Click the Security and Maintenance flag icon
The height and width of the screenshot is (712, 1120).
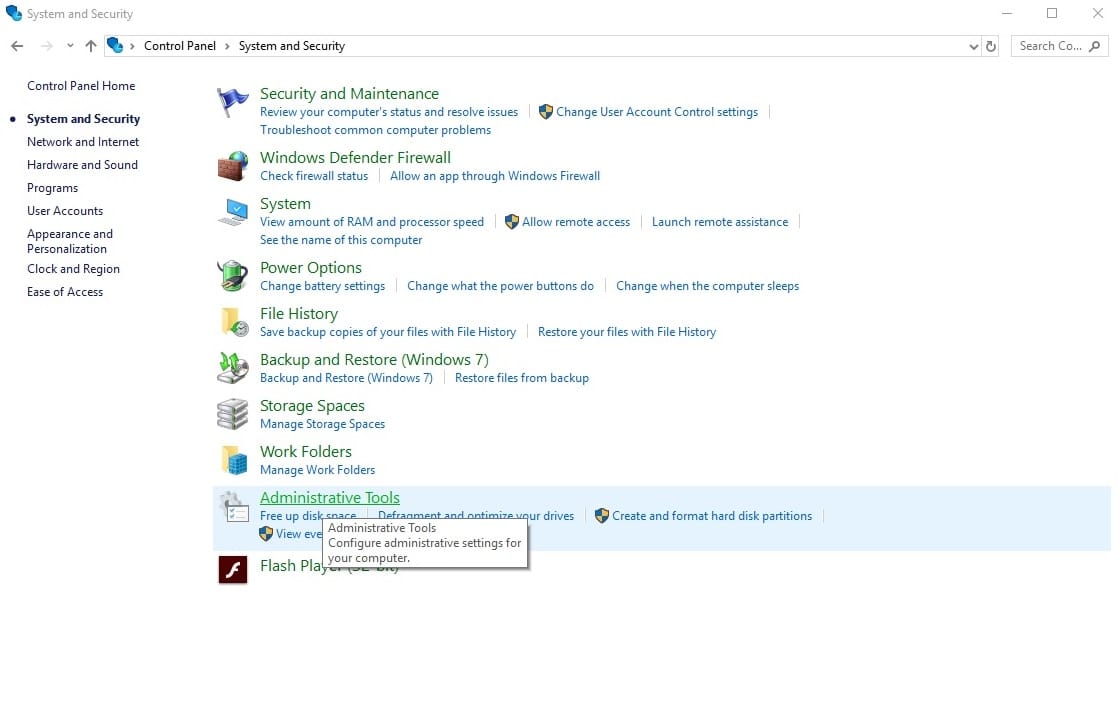233,103
